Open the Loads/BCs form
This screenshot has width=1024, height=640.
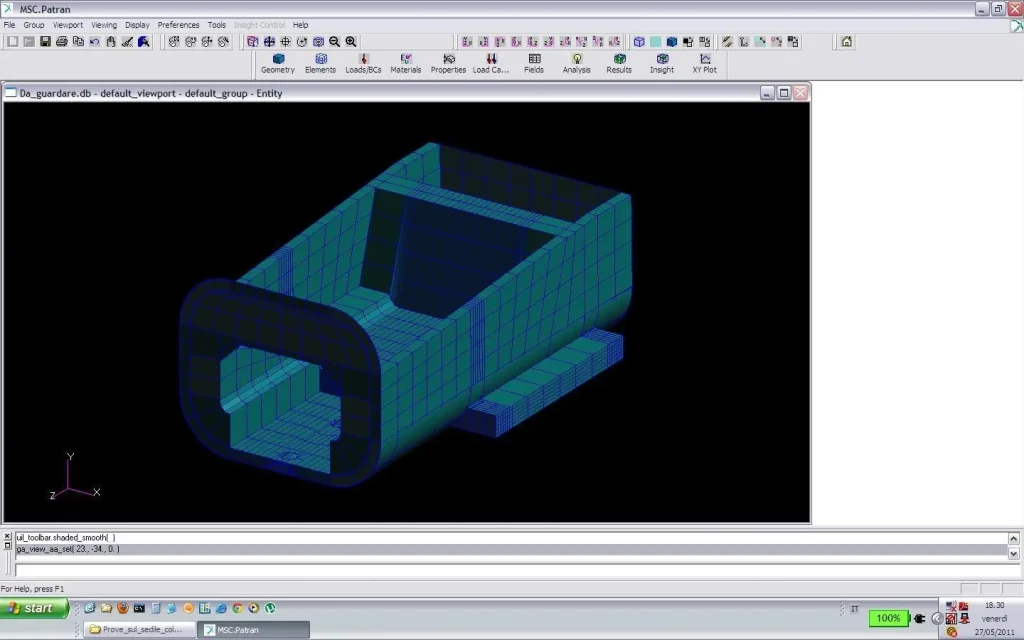pyautogui.click(x=363, y=63)
